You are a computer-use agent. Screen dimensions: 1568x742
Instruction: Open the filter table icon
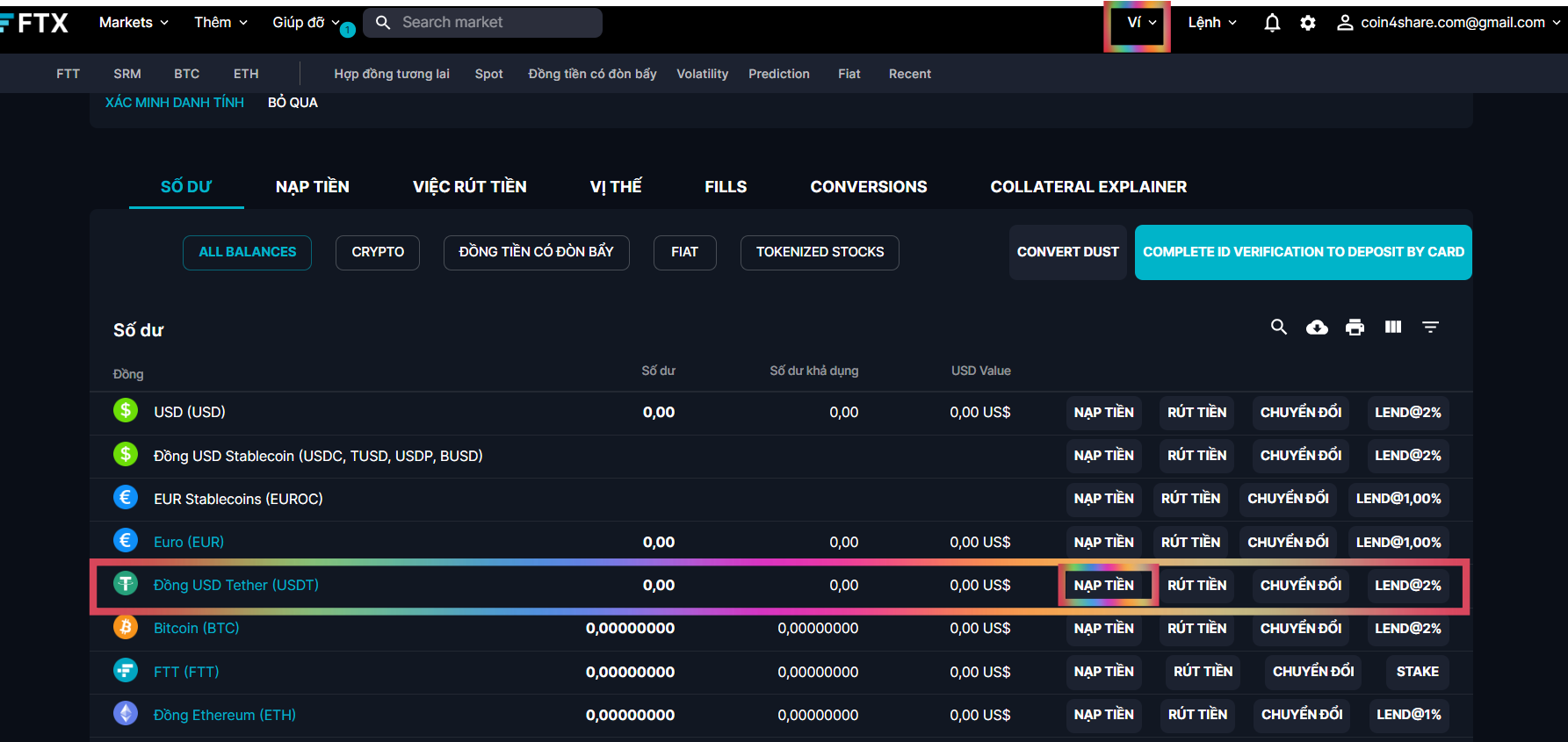point(1431,327)
